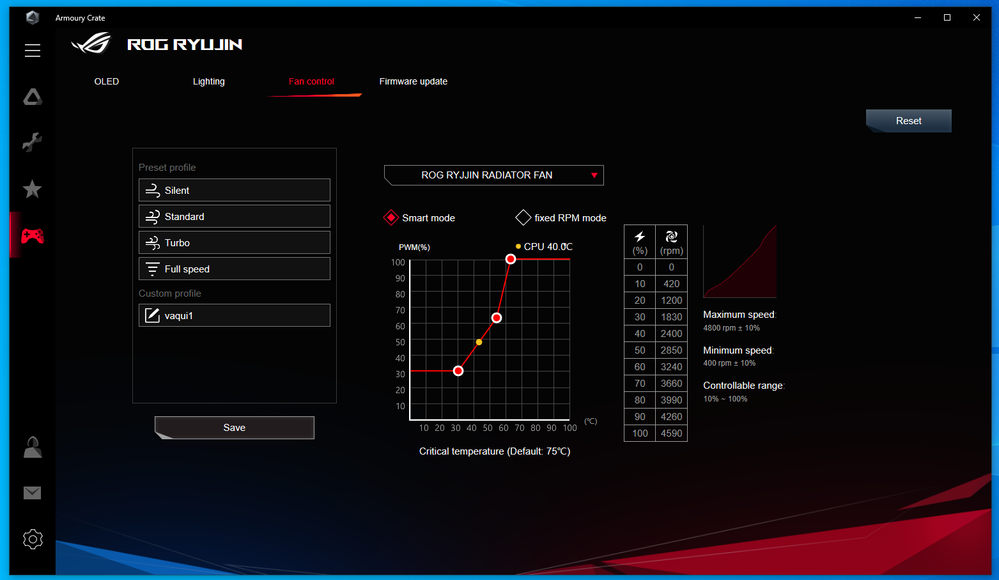Click the 3990 rpm table cell
999x580 pixels.
pyautogui.click(x=672, y=400)
